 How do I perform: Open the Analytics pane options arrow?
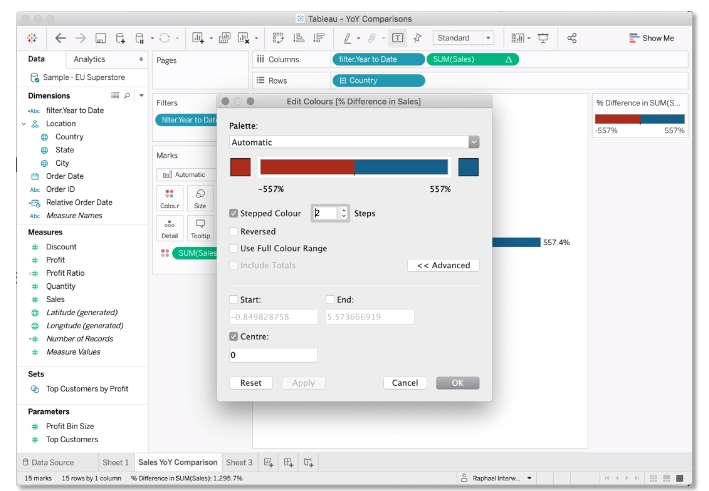point(141,59)
